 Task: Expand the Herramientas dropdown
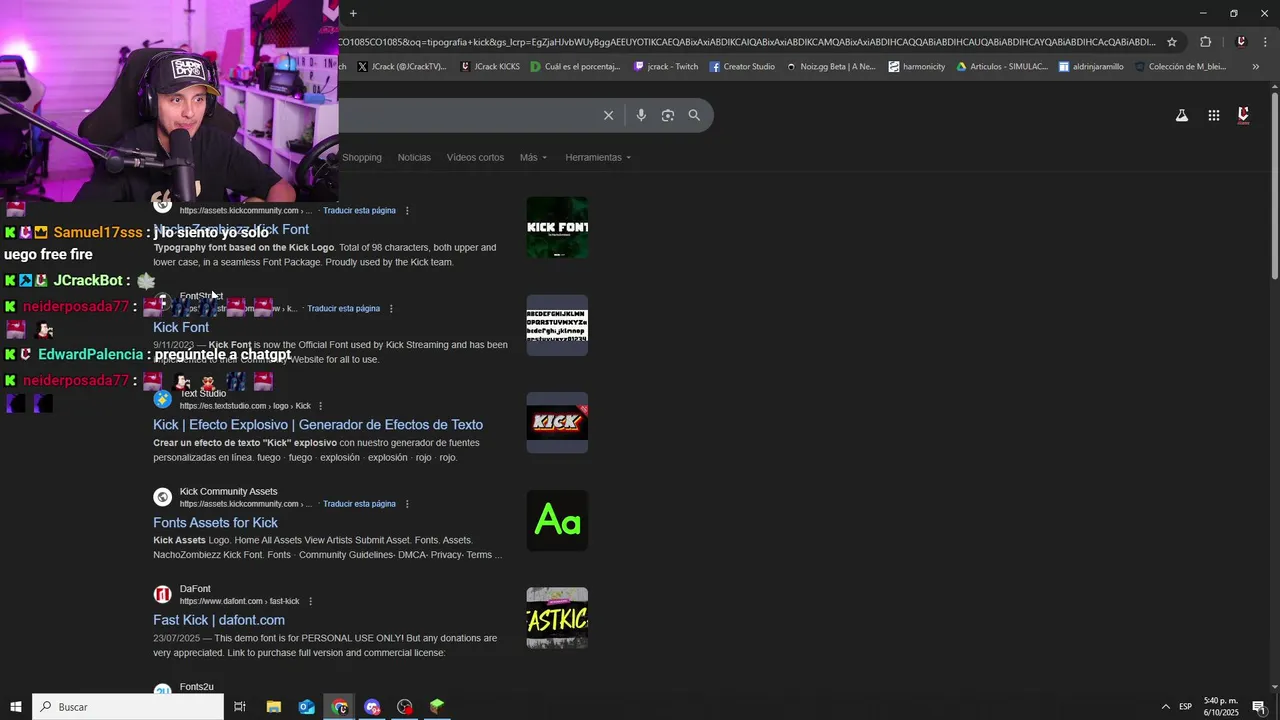pyautogui.click(x=598, y=157)
